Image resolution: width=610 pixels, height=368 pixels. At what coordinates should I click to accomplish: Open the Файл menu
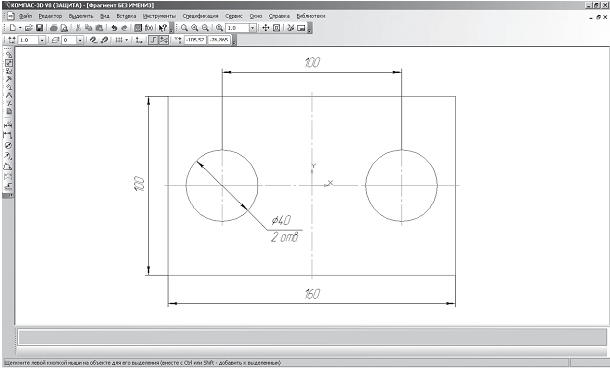[26, 16]
